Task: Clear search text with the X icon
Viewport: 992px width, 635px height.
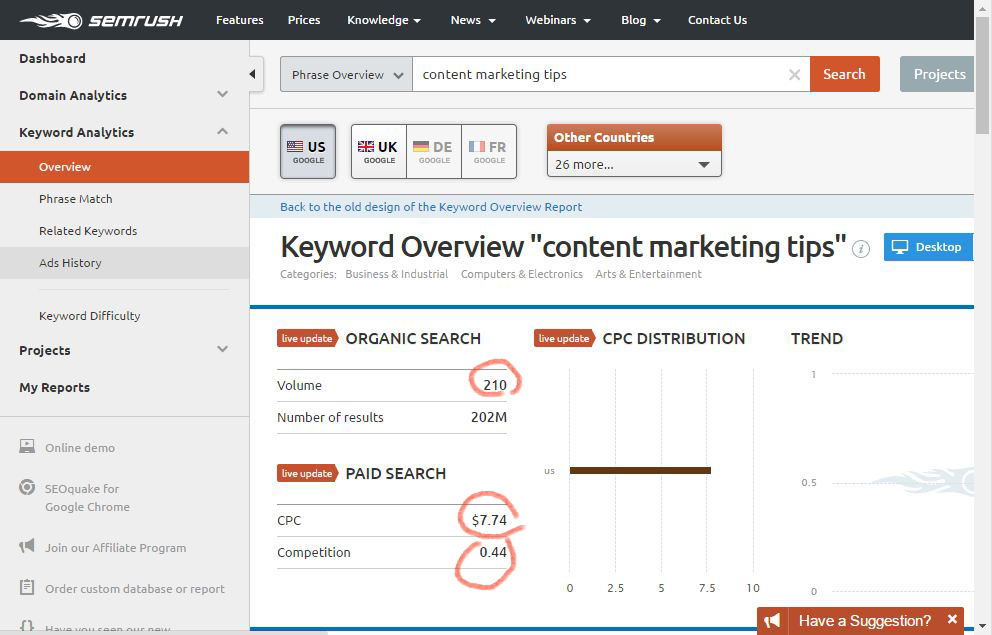Action: click(794, 75)
